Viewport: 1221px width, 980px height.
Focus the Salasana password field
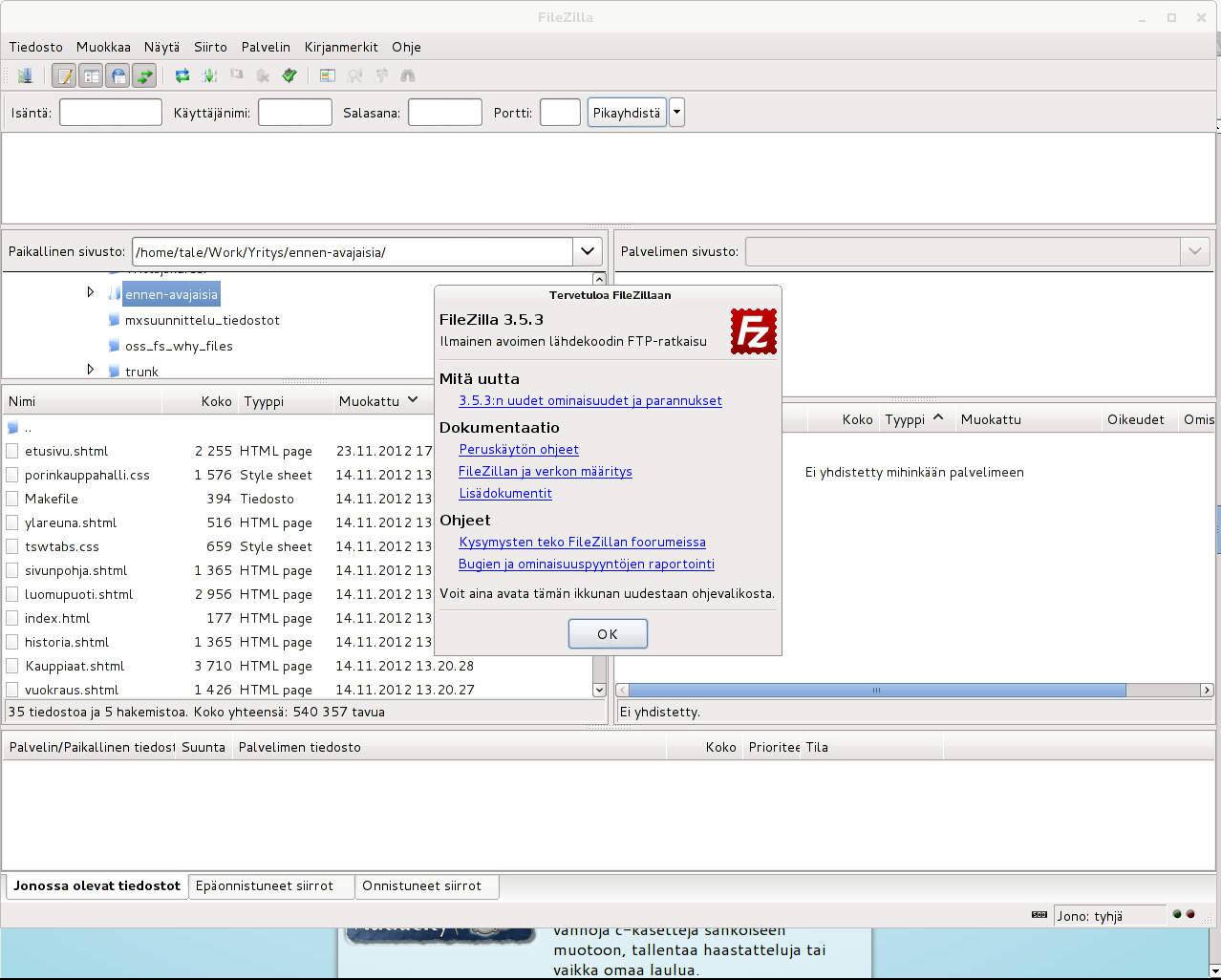445,113
